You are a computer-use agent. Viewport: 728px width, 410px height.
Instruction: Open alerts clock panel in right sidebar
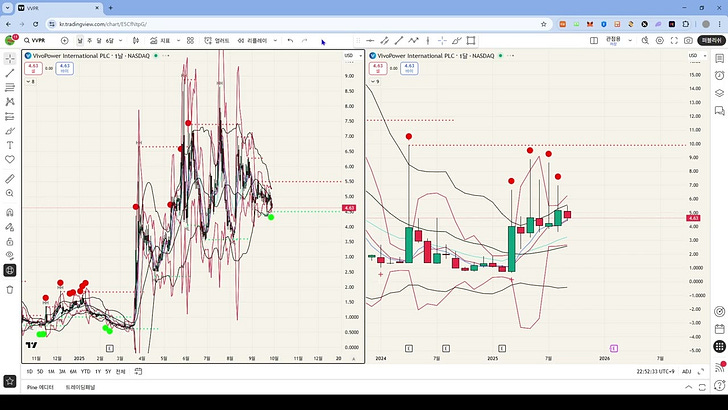coord(720,76)
